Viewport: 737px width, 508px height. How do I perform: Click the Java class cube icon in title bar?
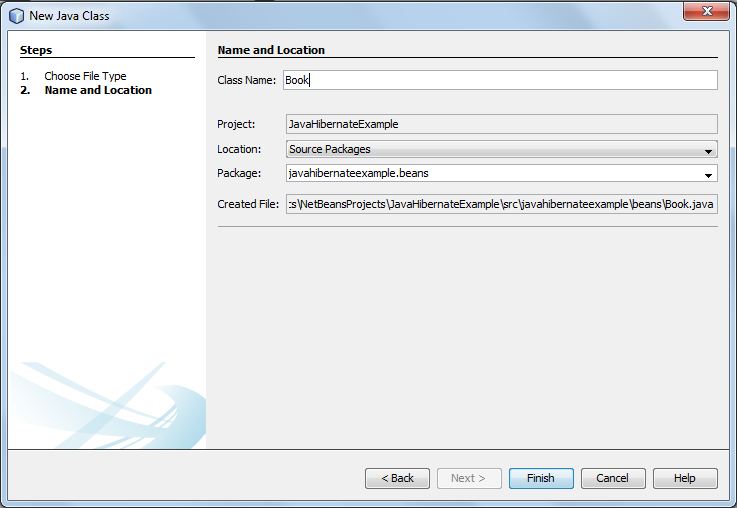[16, 16]
